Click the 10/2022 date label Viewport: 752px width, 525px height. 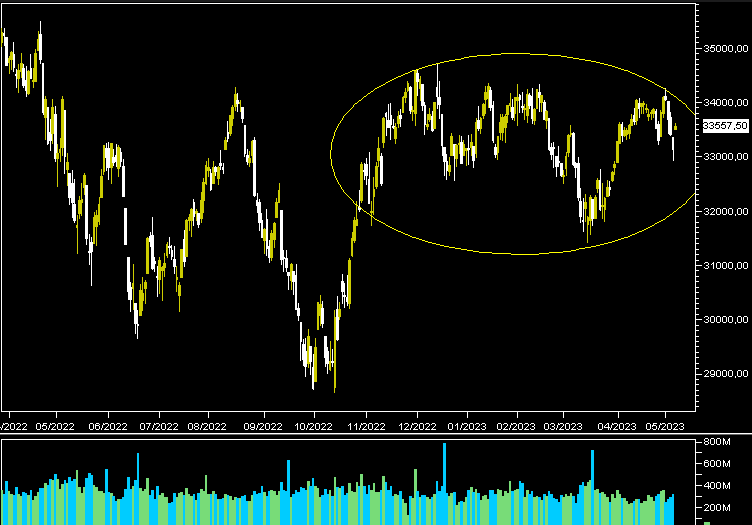pyautogui.click(x=313, y=426)
